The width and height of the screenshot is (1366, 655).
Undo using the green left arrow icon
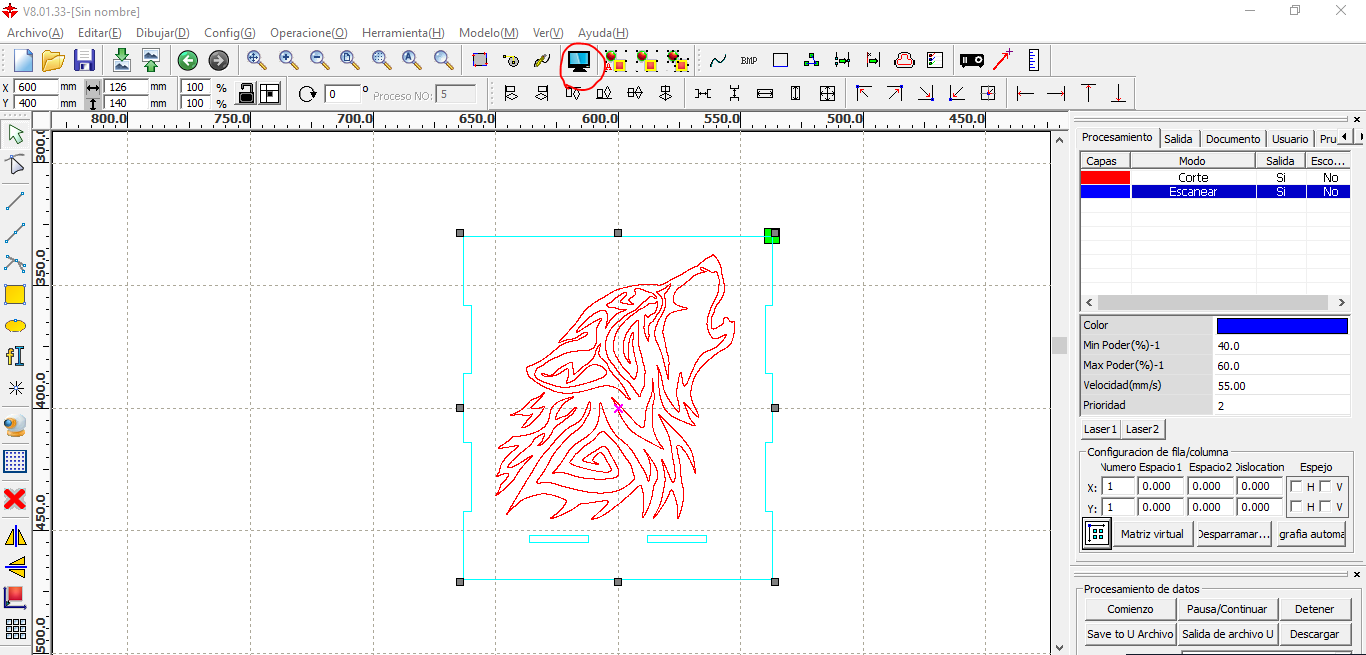[x=188, y=60]
